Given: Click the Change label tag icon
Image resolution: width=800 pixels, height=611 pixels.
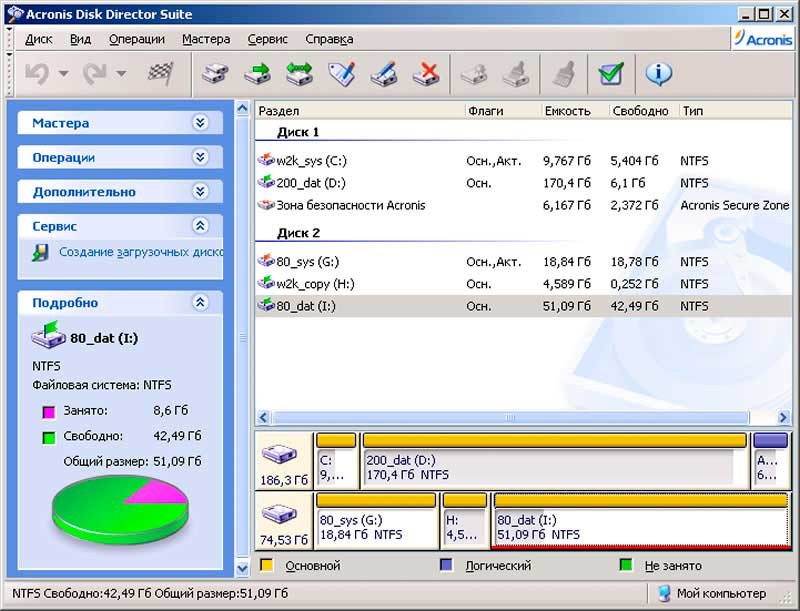Looking at the screenshot, I should [342, 74].
